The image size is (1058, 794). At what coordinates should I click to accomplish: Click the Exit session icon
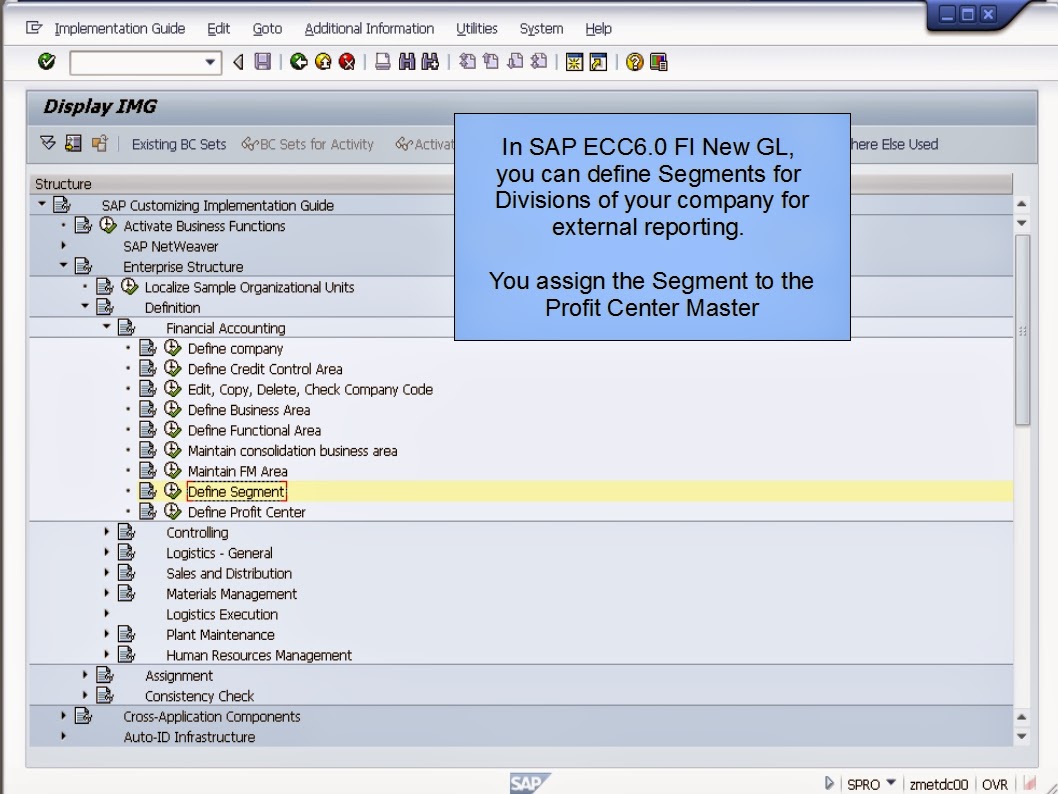325,62
